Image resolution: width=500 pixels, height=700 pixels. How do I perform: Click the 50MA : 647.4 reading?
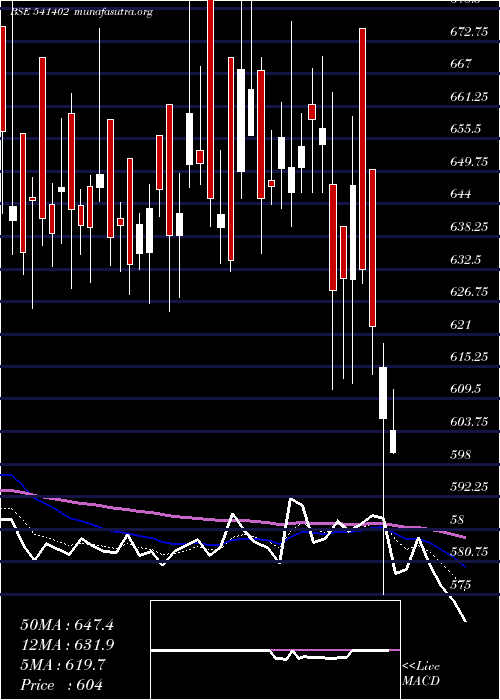(67, 625)
